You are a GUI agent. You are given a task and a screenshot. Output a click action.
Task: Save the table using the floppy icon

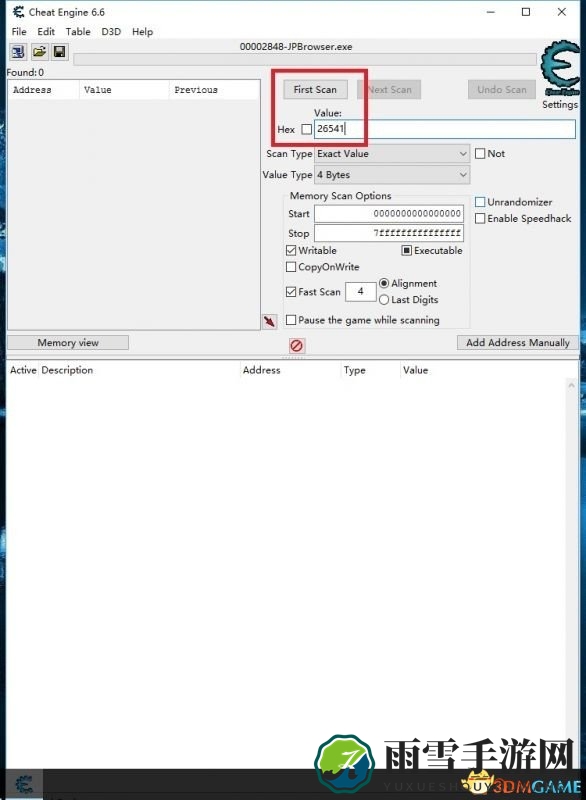point(60,52)
